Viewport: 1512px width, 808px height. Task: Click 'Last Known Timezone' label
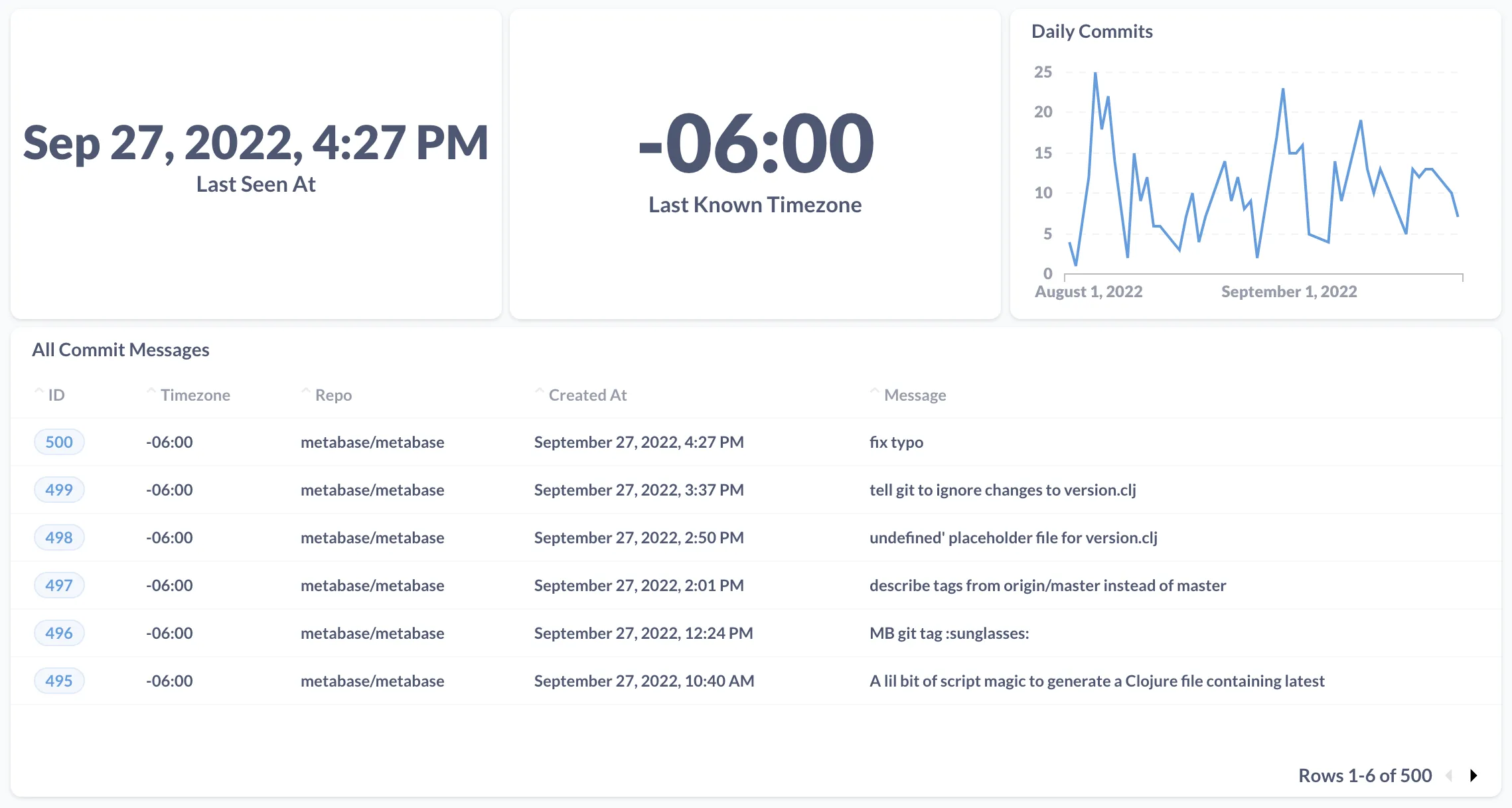755,204
